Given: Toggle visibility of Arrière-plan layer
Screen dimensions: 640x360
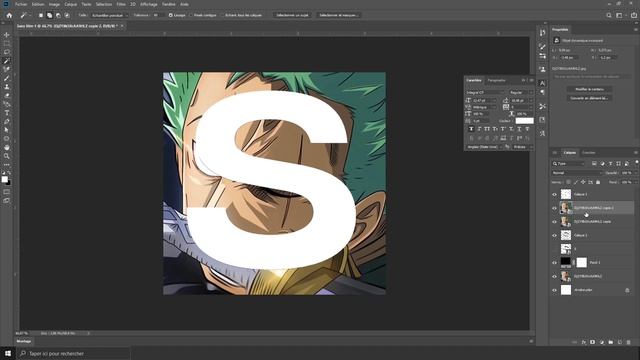Looking at the screenshot, I should click(554, 290).
